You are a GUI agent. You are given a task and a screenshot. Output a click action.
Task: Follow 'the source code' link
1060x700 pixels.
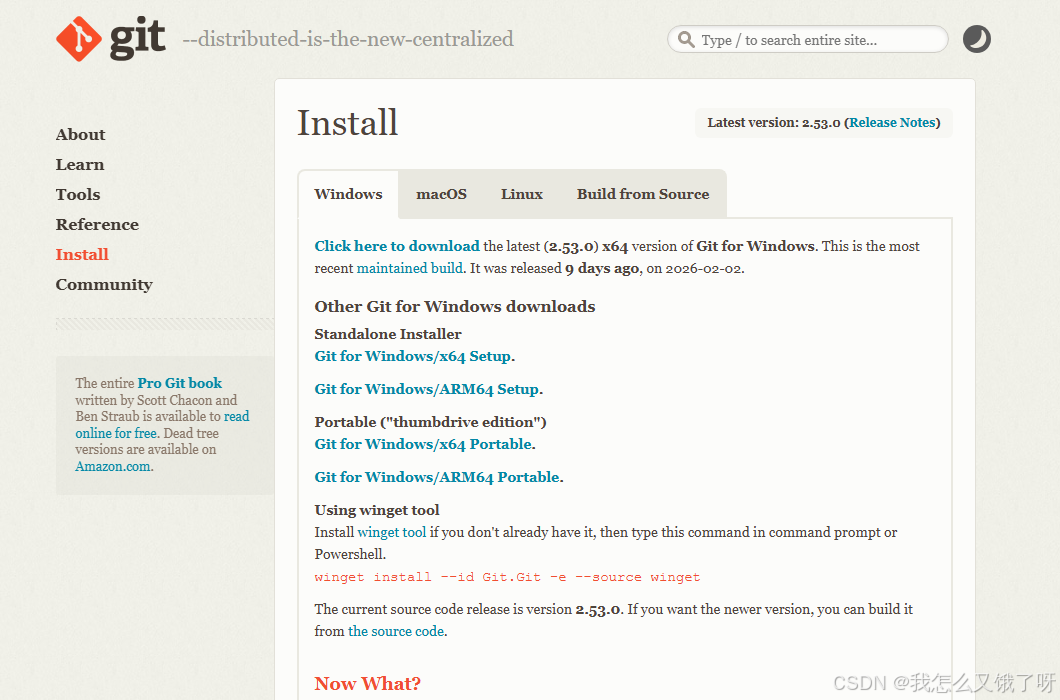(396, 631)
